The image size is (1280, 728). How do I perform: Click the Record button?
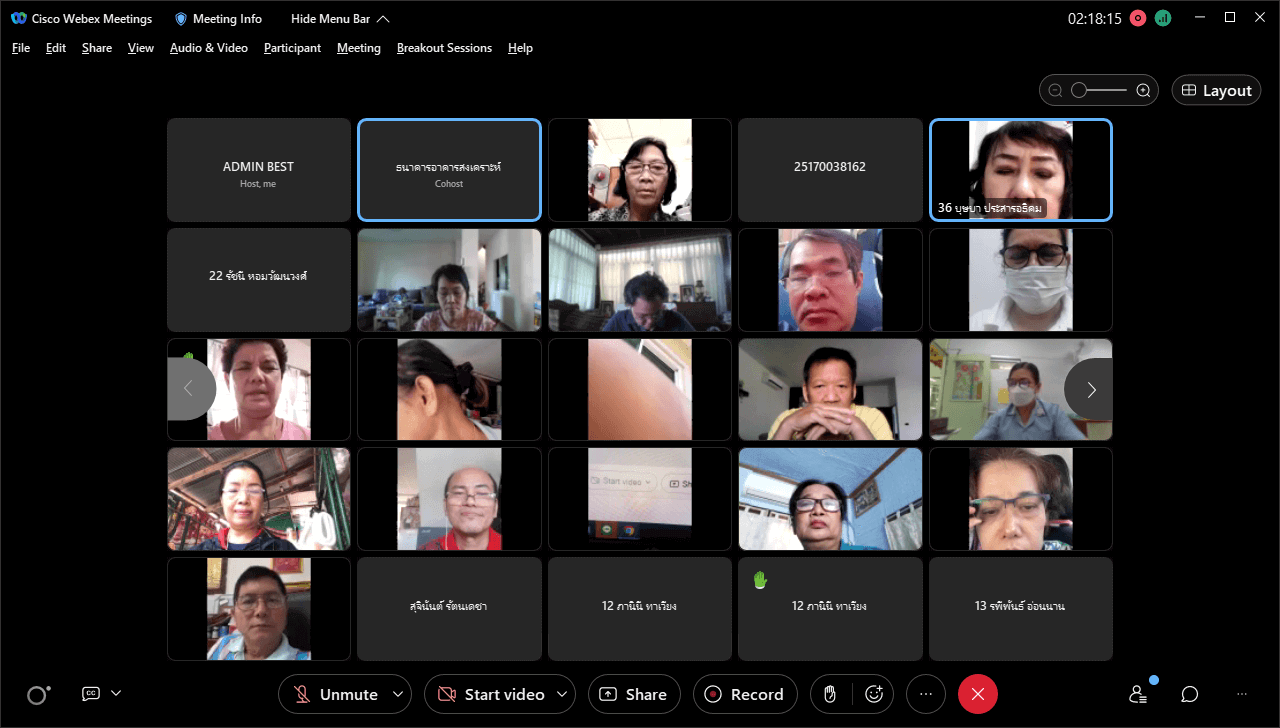(x=744, y=694)
